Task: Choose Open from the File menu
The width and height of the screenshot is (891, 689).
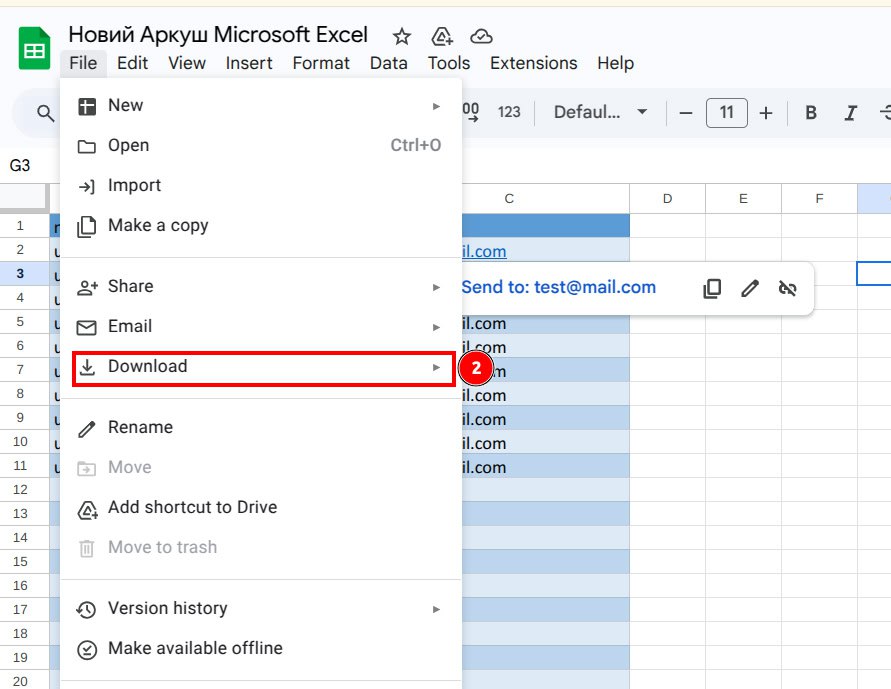Action: [x=261, y=145]
